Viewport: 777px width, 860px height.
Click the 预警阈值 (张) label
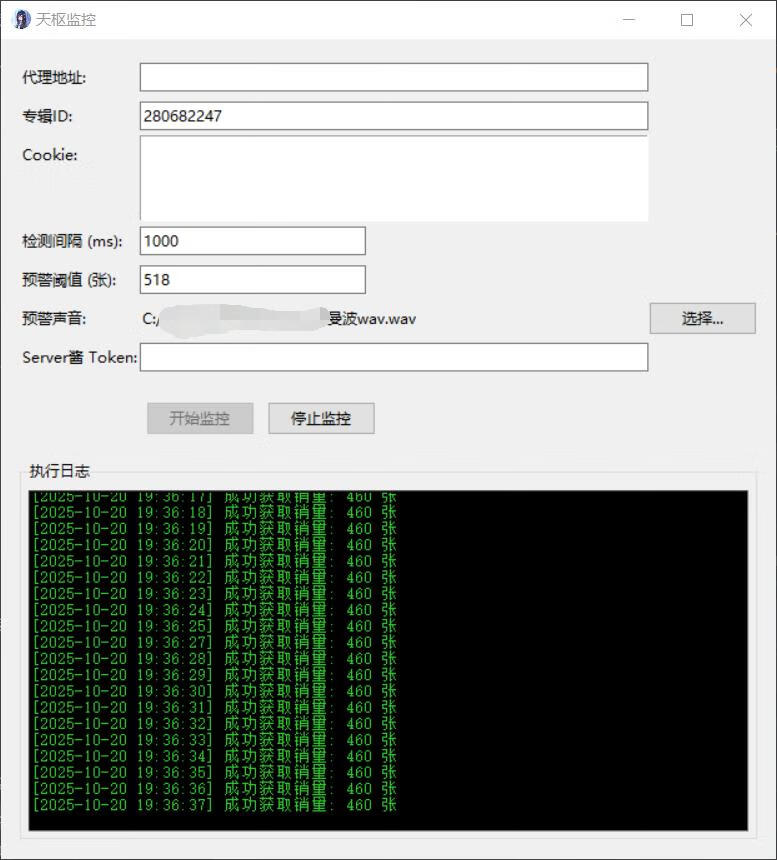(69, 280)
